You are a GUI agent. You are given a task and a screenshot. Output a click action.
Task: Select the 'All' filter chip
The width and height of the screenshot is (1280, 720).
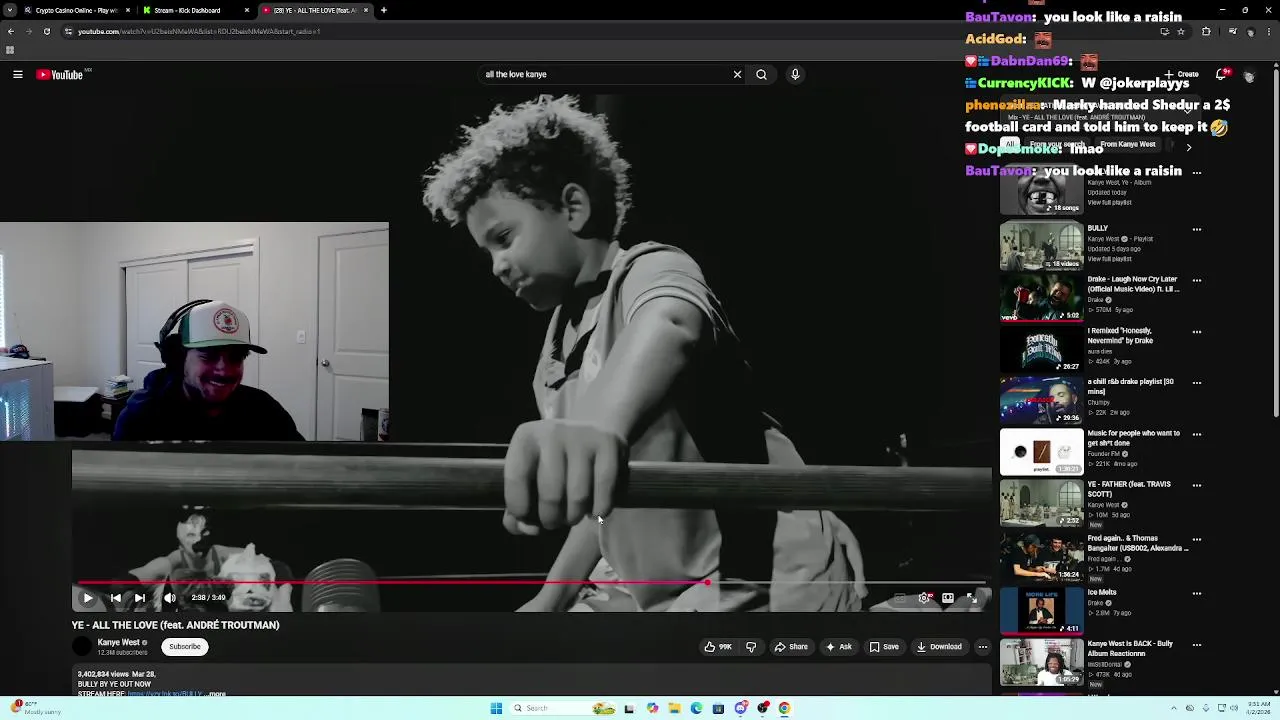point(1010,145)
